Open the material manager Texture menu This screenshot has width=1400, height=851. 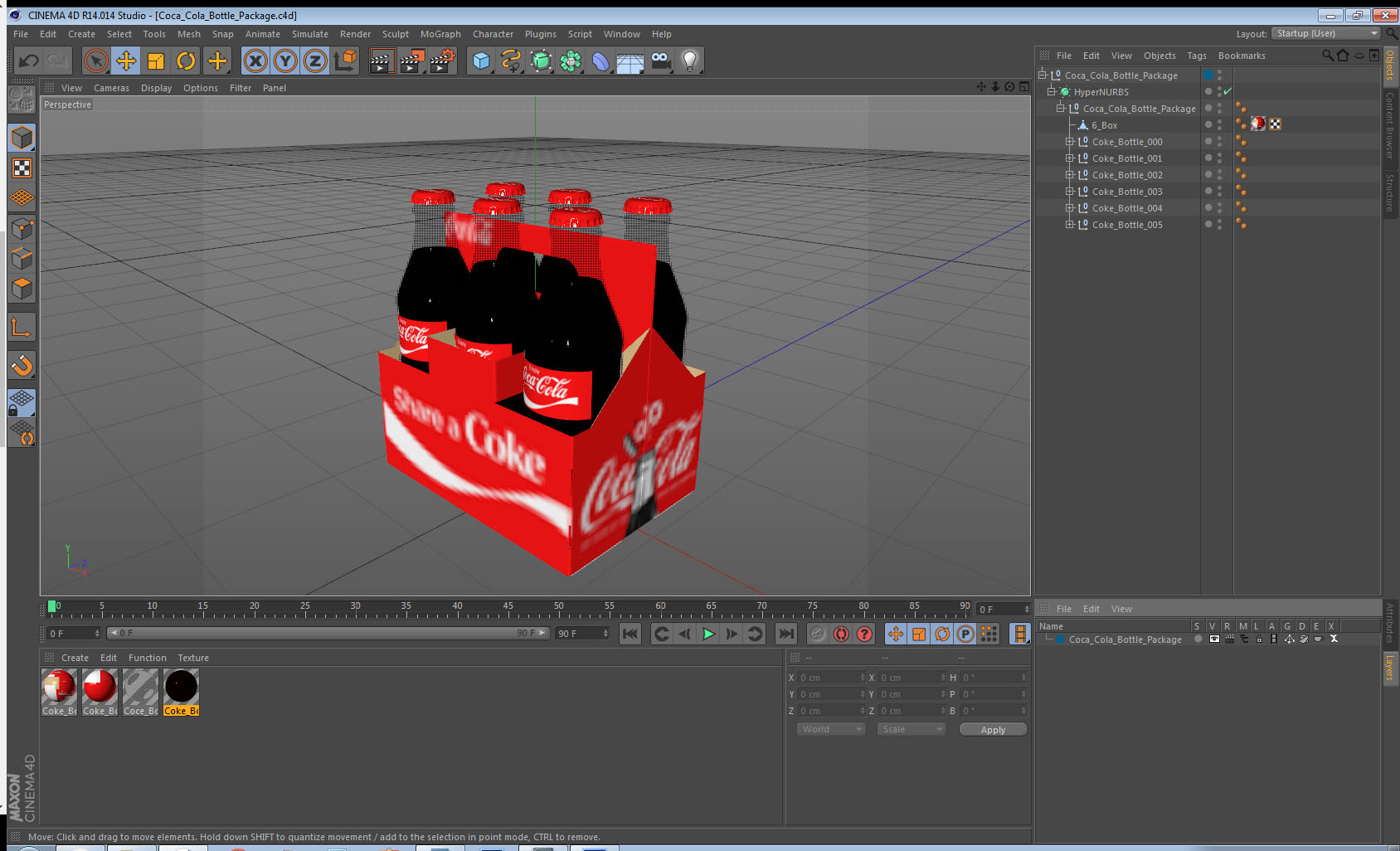coord(193,658)
